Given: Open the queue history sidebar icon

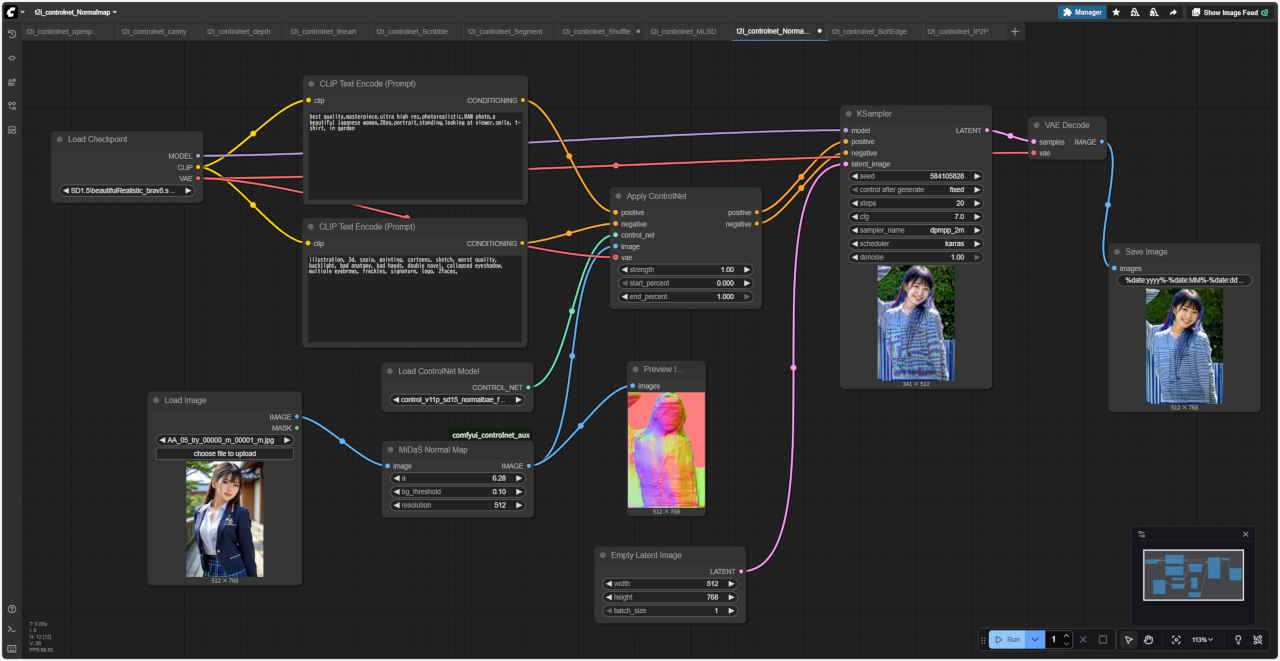Looking at the screenshot, I should [12, 34].
